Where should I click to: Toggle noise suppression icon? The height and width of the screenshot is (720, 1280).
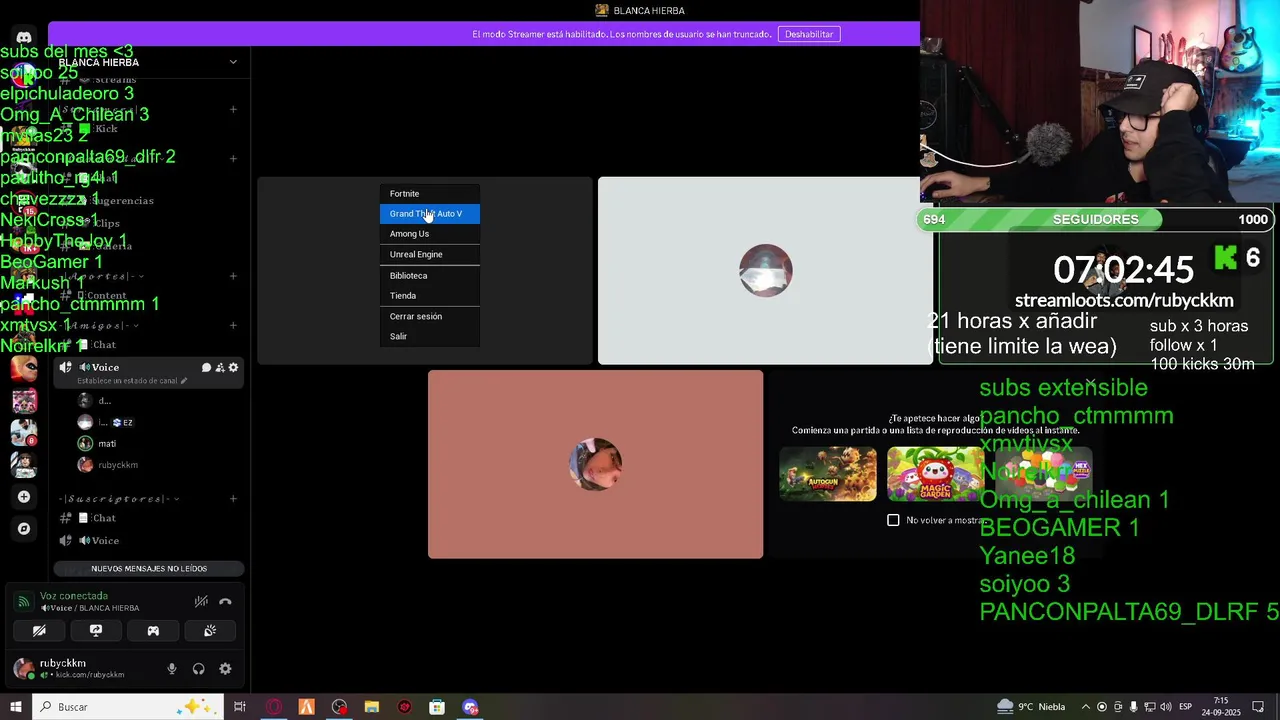pos(201,601)
